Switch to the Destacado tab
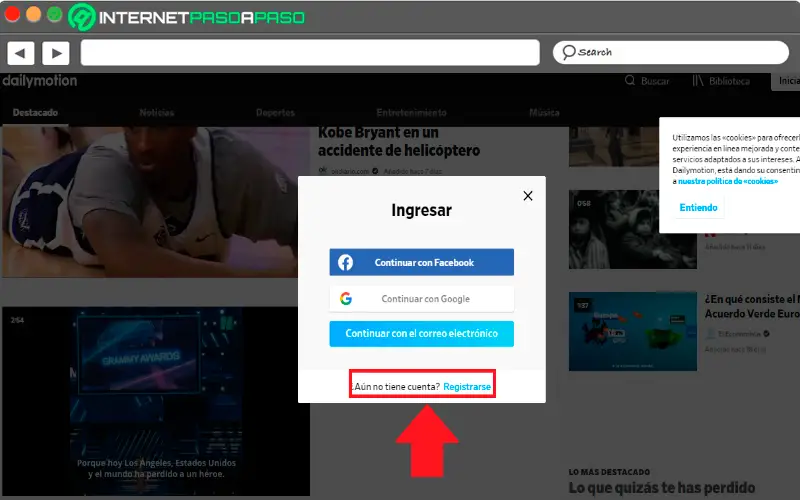The image size is (800, 500). click(x=35, y=112)
